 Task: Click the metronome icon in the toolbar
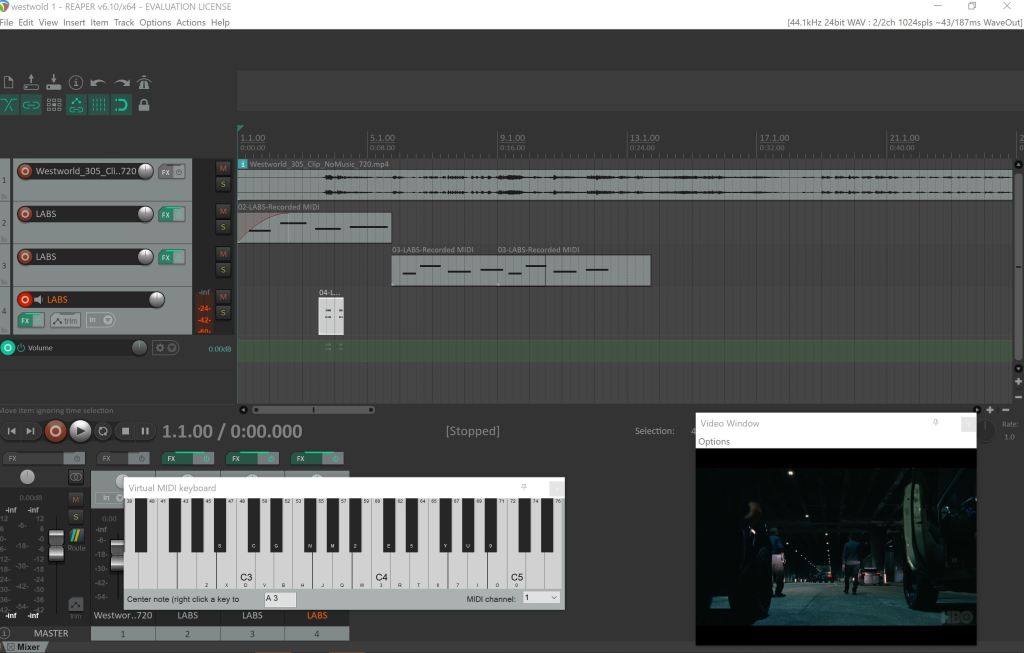144,83
